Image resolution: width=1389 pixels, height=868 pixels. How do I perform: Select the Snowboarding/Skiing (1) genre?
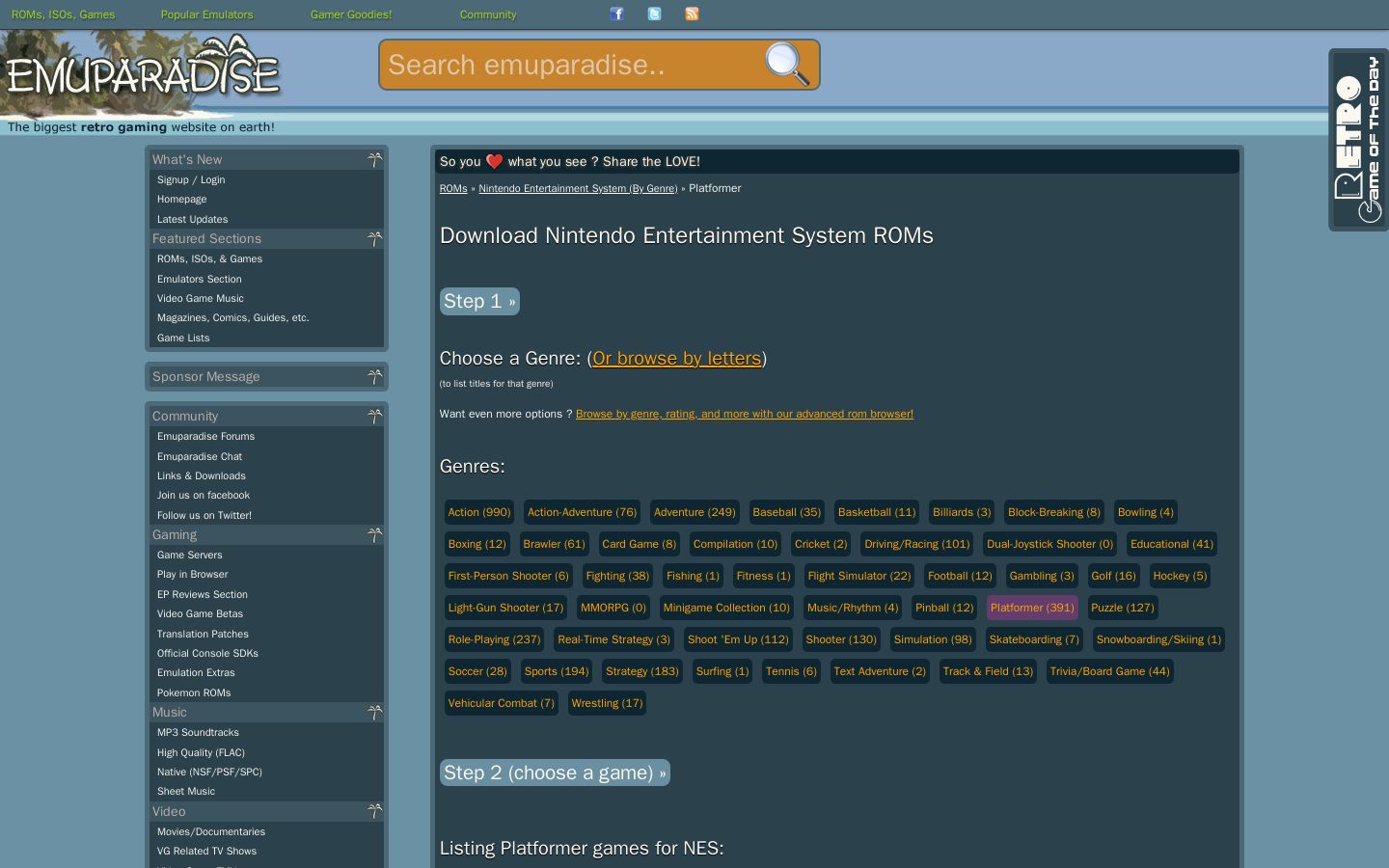pos(1158,639)
